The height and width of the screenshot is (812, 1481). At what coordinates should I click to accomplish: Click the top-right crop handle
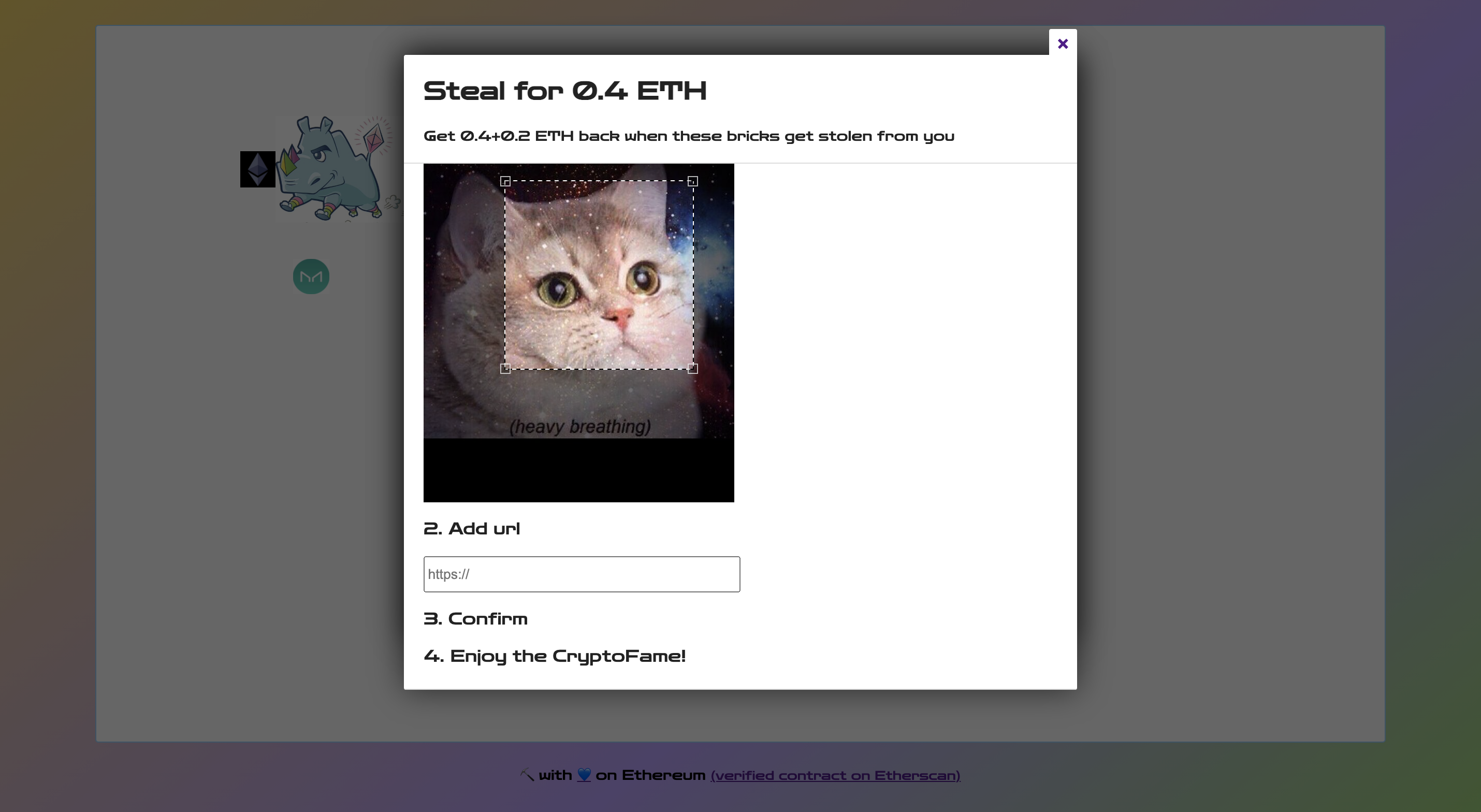(693, 182)
